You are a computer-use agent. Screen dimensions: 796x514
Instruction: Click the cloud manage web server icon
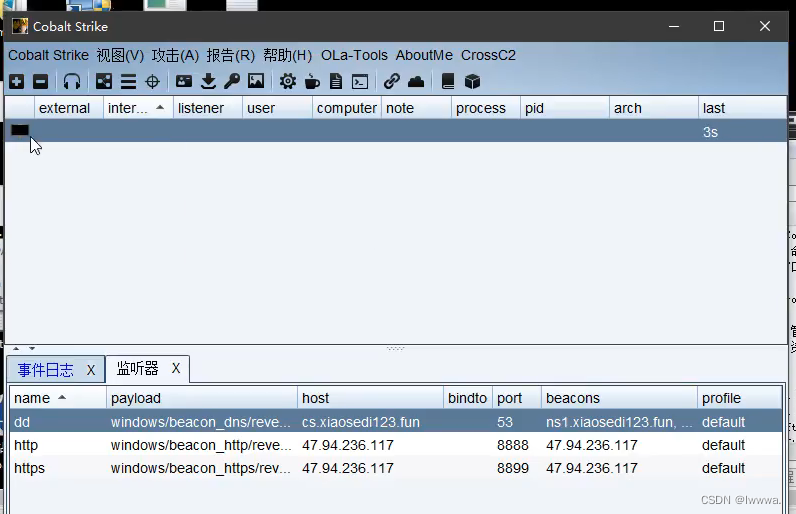(x=416, y=81)
